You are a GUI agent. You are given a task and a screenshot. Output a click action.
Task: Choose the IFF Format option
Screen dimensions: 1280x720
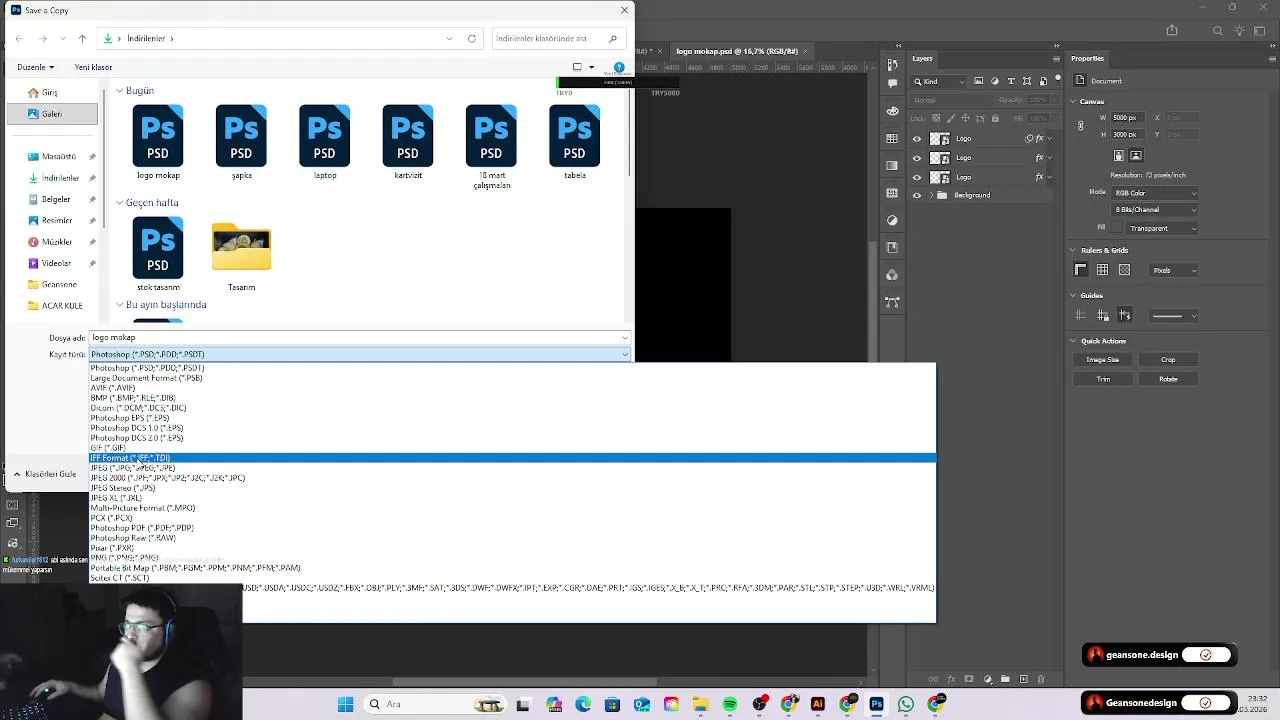coord(512,458)
